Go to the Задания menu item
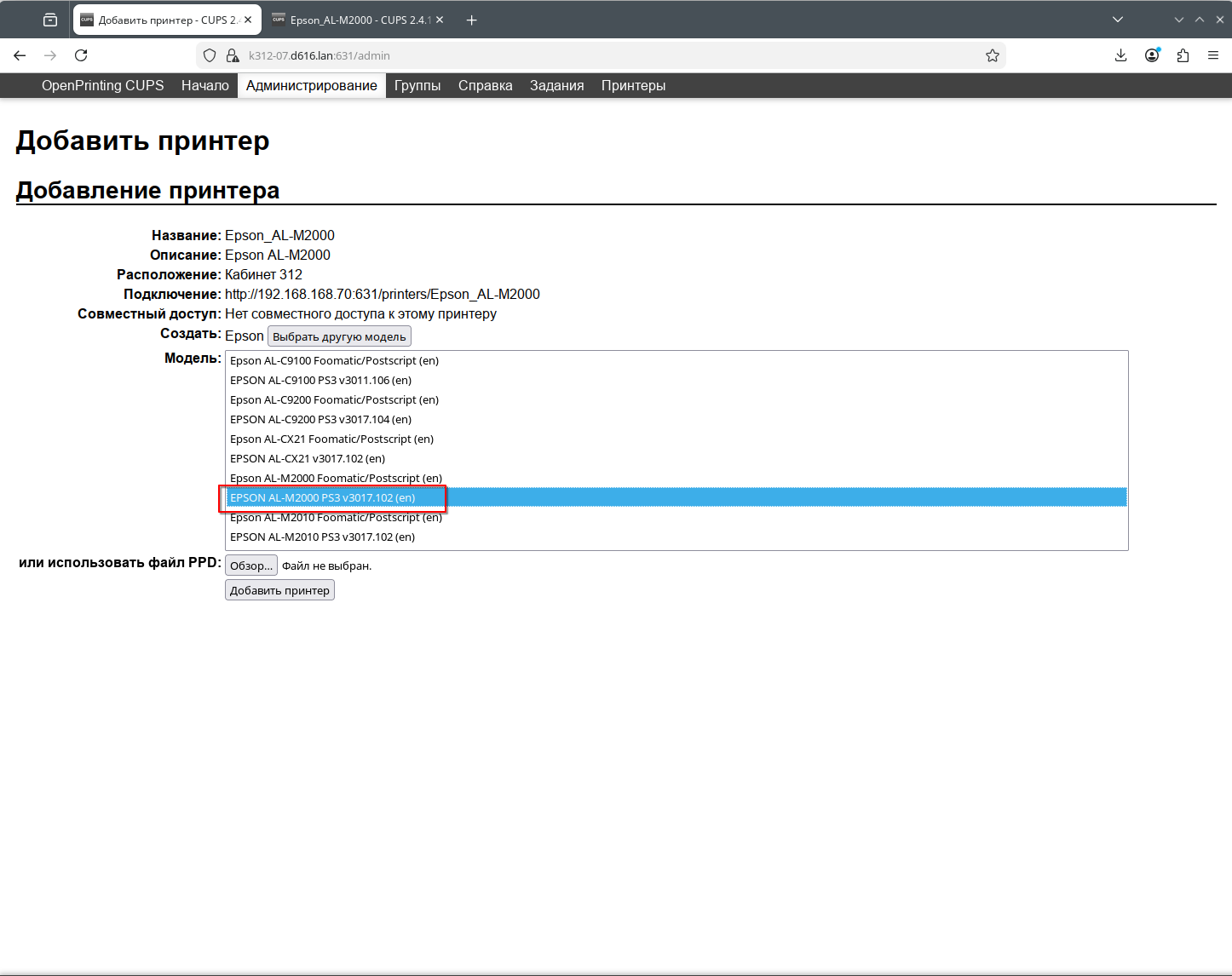 pyautogui.click(x=556, y=85)
